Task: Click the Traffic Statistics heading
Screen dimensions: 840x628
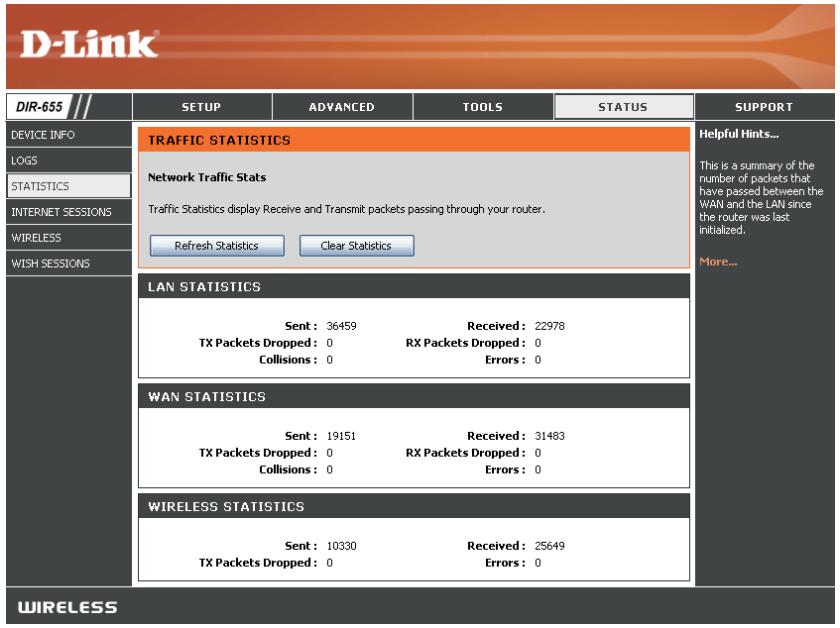Action: tap(219, 140)
